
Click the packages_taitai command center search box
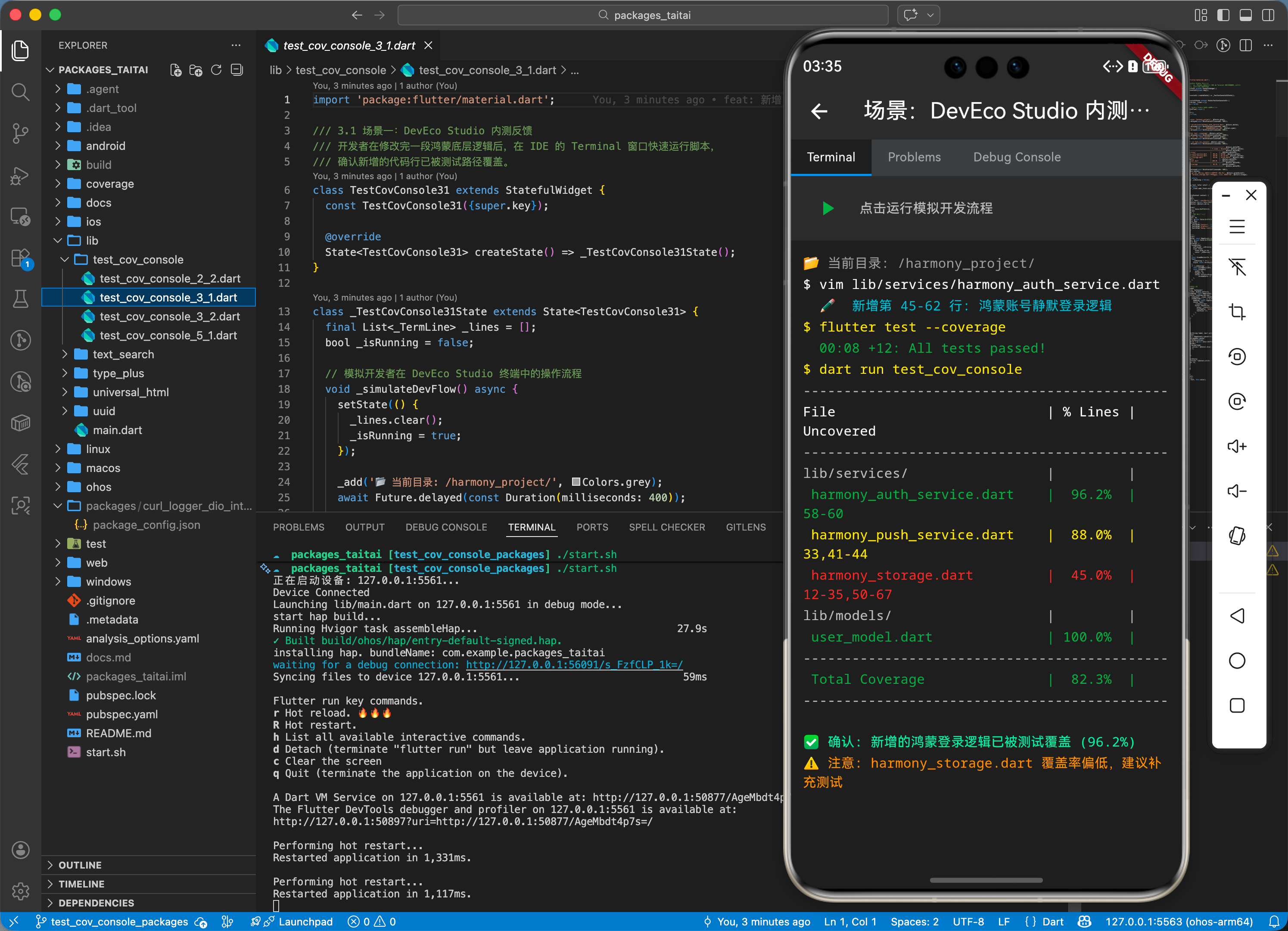click(x=644, y=16)
